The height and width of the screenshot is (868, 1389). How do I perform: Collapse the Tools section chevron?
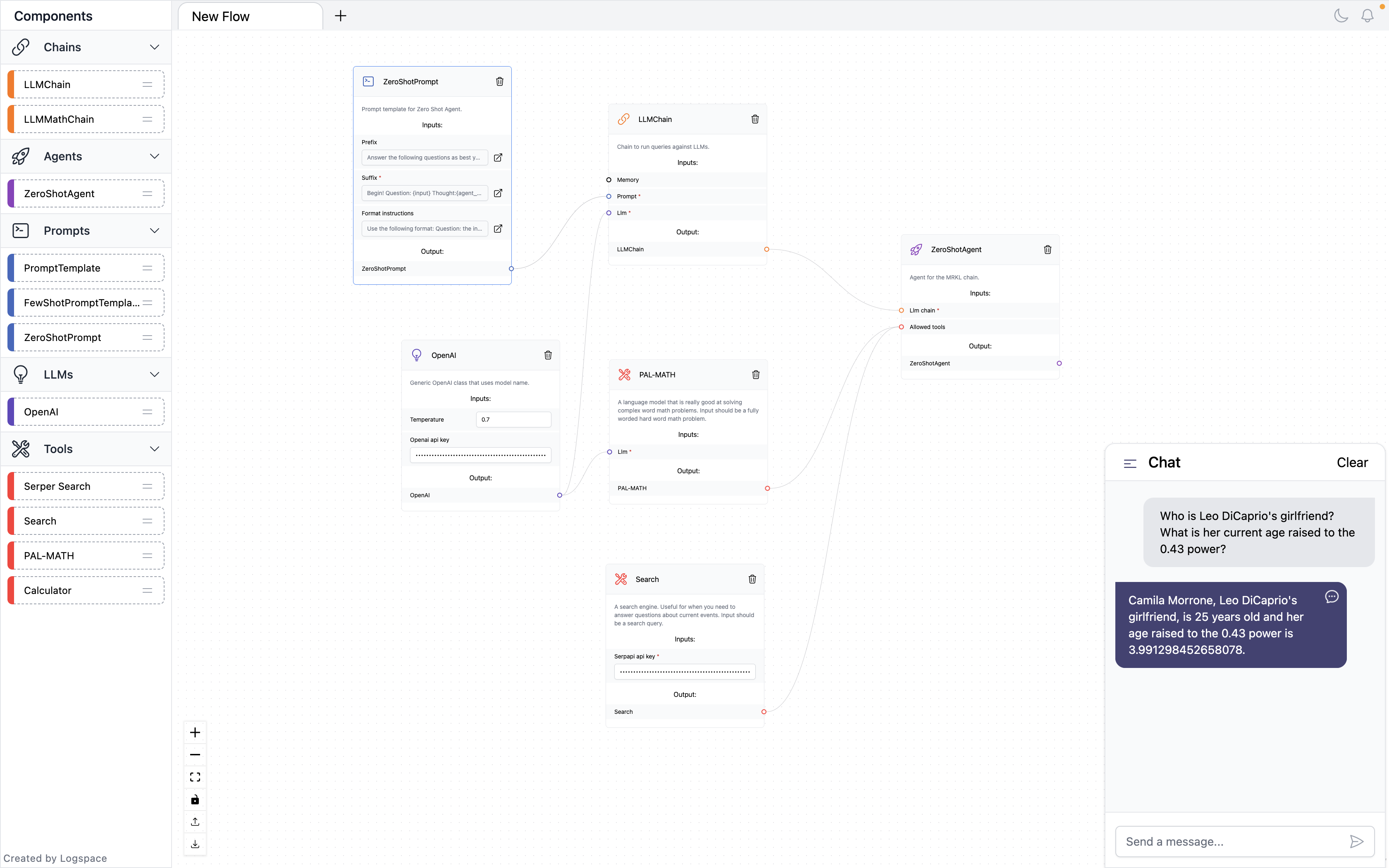(x=154, y=449)
